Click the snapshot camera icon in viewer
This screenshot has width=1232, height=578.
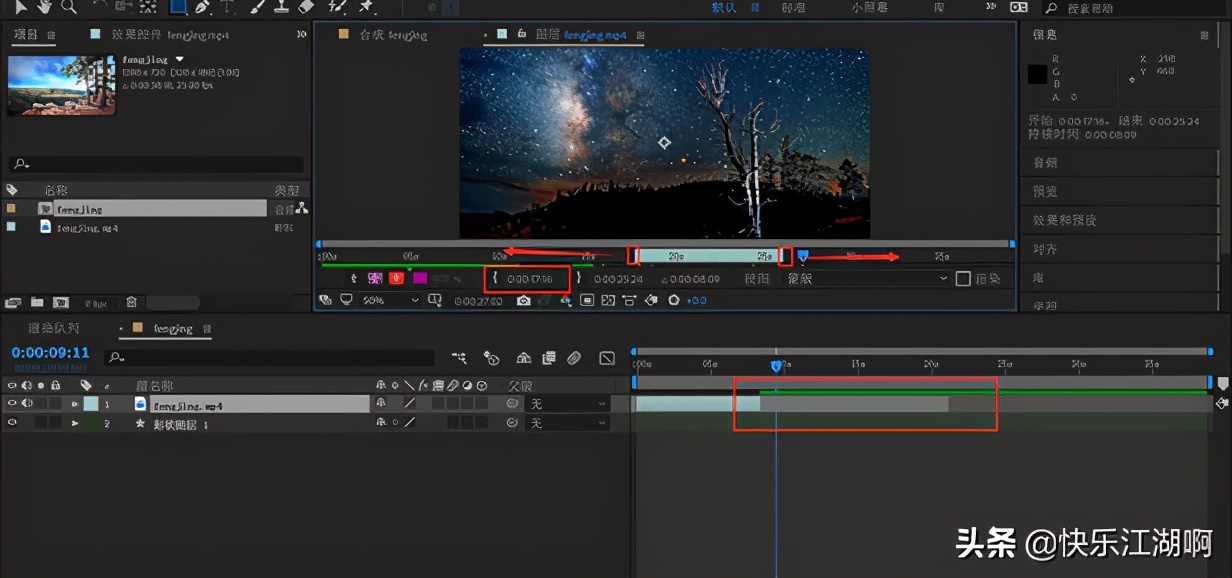(x=523, y=300)
